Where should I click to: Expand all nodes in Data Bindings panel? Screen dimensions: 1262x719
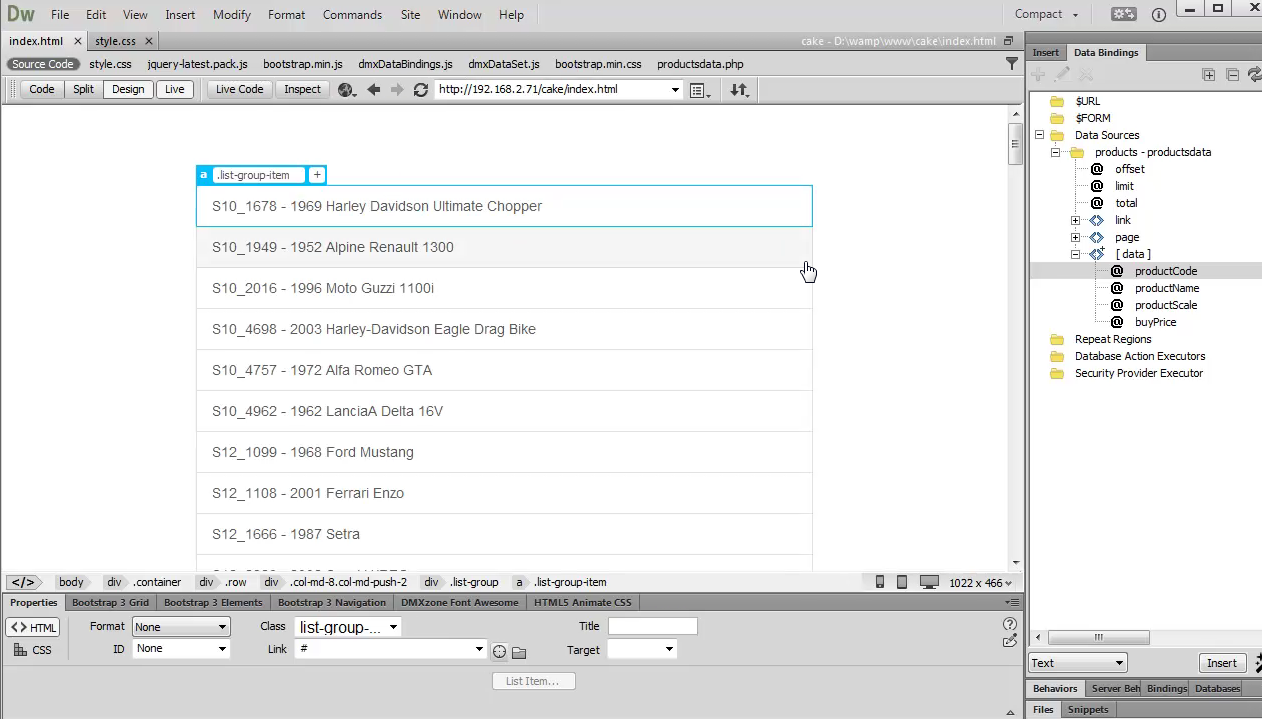point(1209,75)
